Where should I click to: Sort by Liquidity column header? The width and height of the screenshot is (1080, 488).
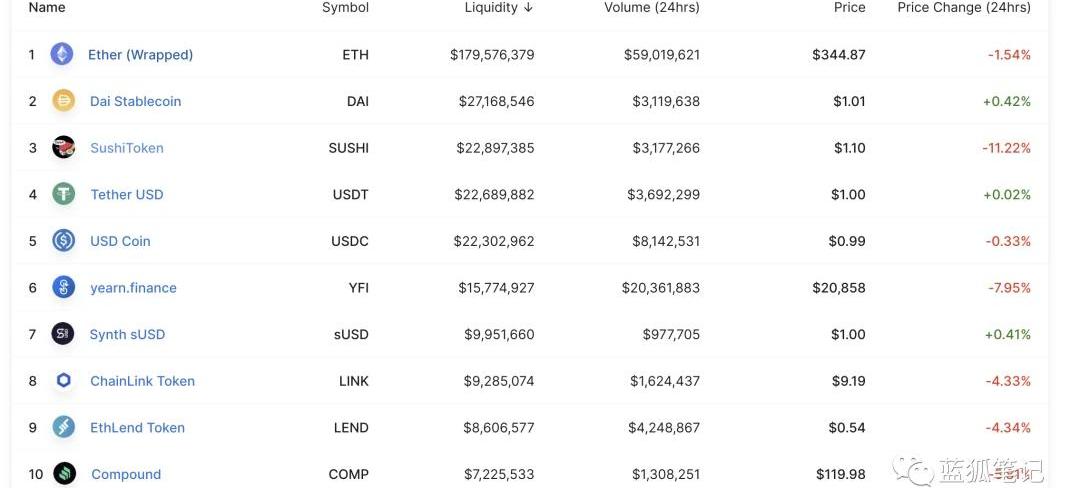pyautogui.click(x=499, y=8)
